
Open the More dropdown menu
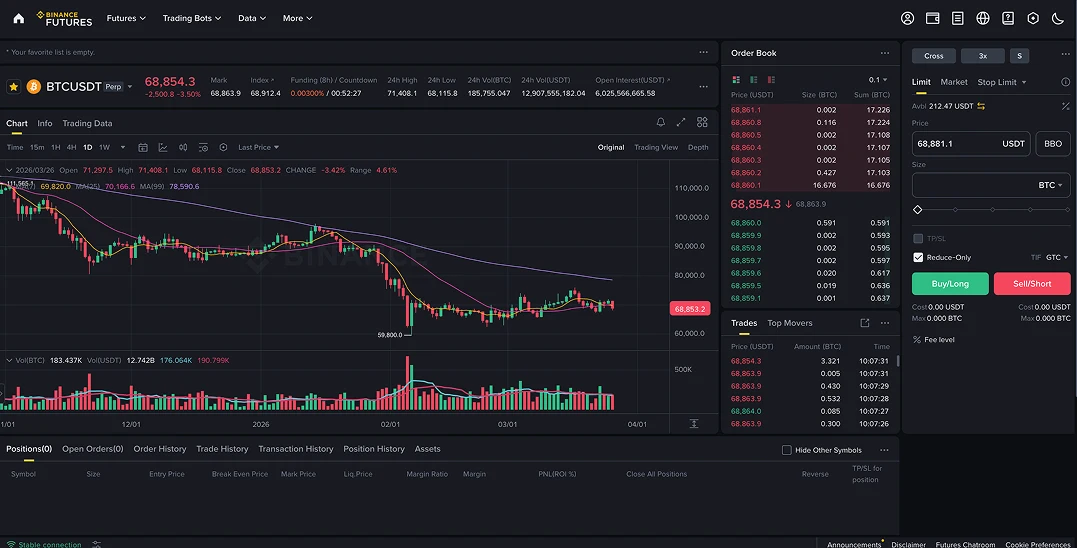tap(297, 19)
